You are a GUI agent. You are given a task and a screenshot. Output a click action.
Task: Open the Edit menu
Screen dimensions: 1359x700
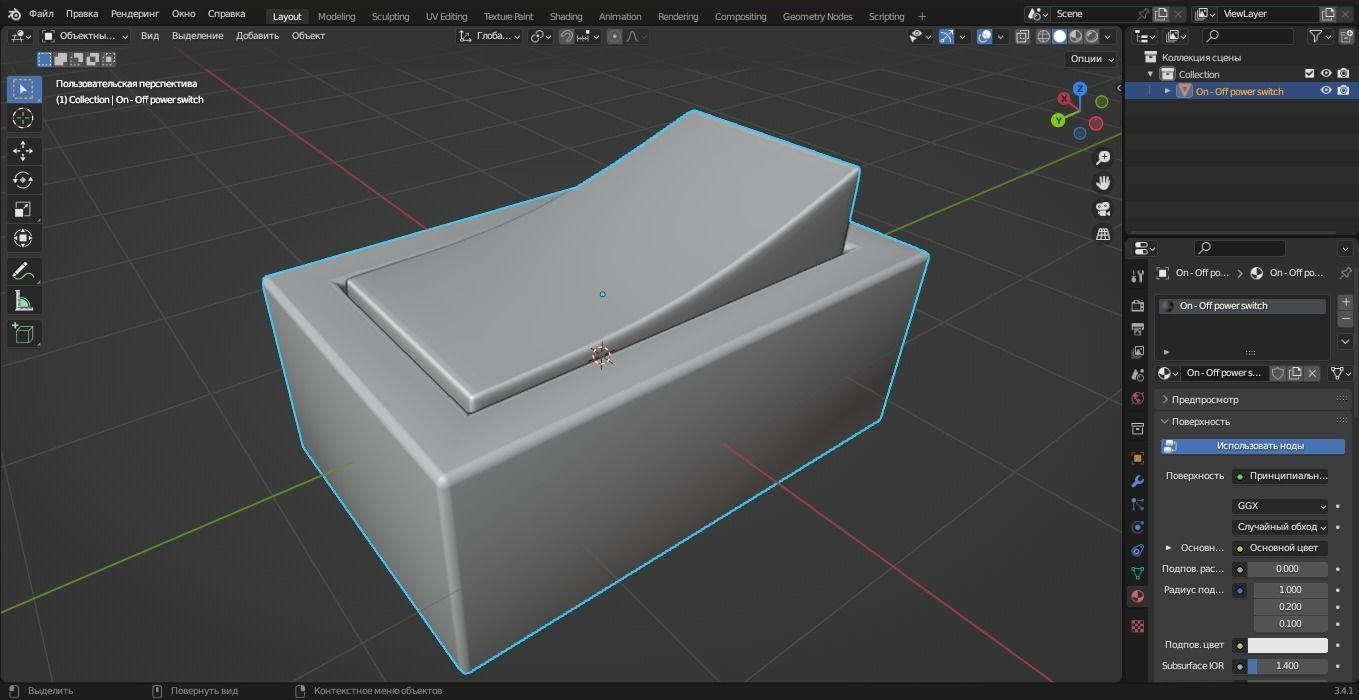(82, 14)
